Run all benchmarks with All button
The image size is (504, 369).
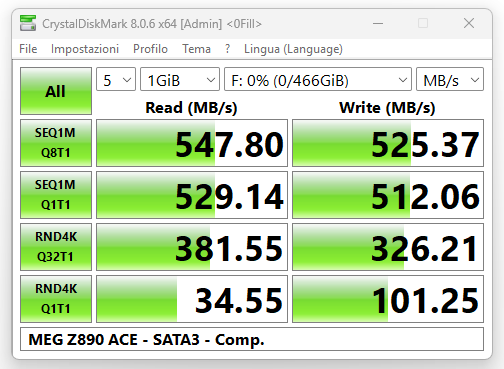pos(56,91)
